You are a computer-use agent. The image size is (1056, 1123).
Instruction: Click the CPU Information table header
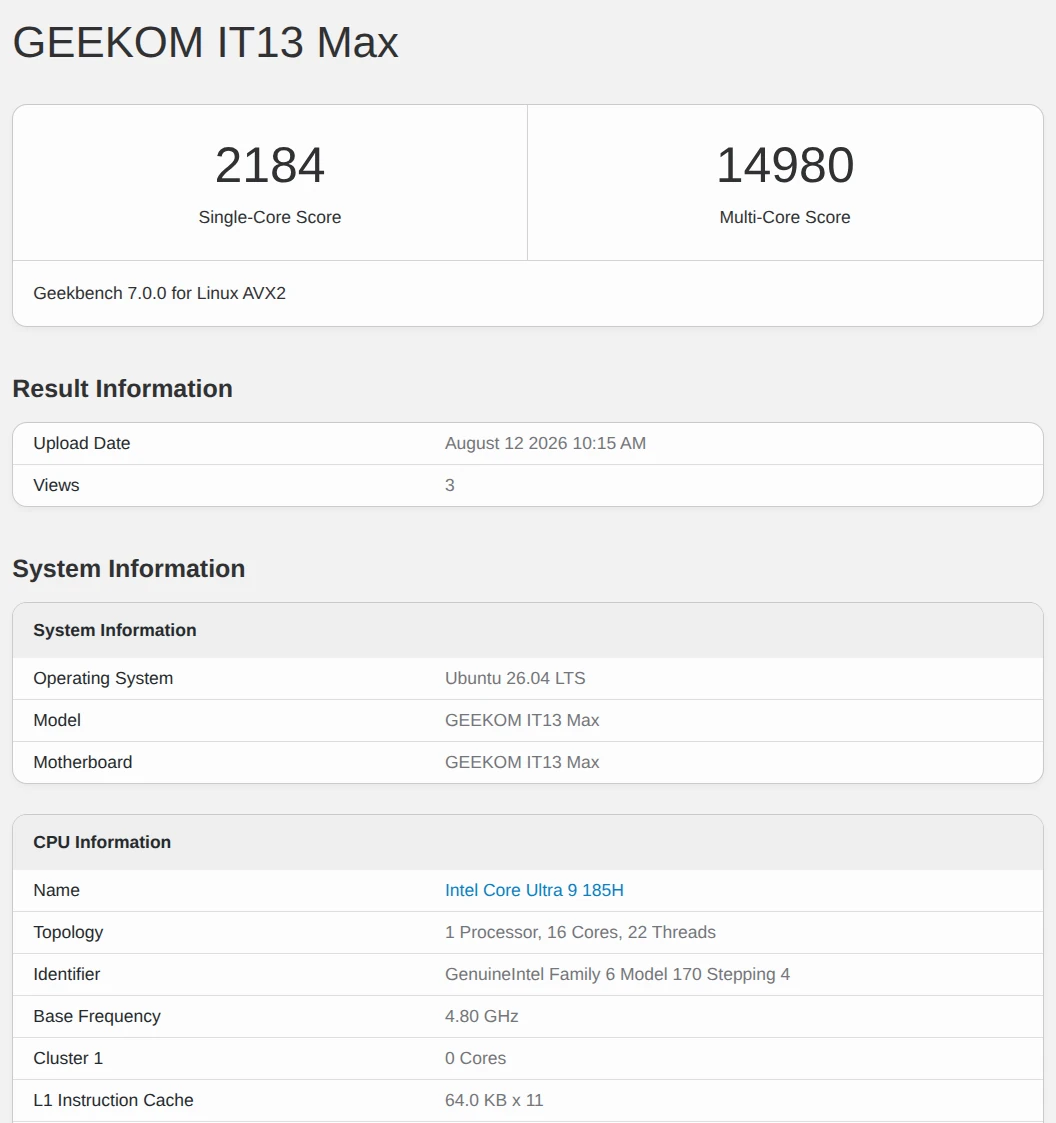pos(102,842)
